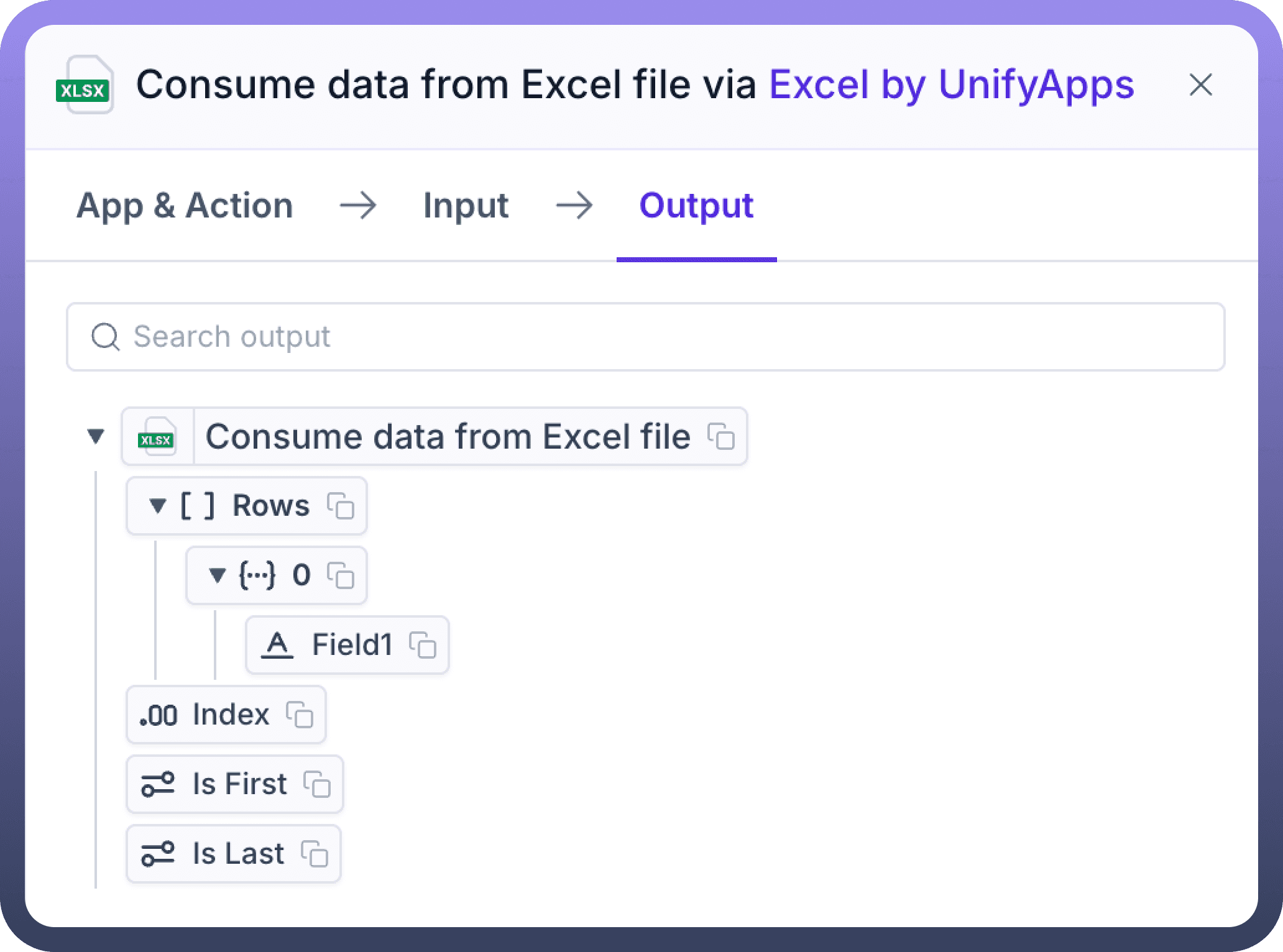This screenshot has height=952, width=1283.
Task: Switch to the App & Action tab
Action: coord(185,206)
